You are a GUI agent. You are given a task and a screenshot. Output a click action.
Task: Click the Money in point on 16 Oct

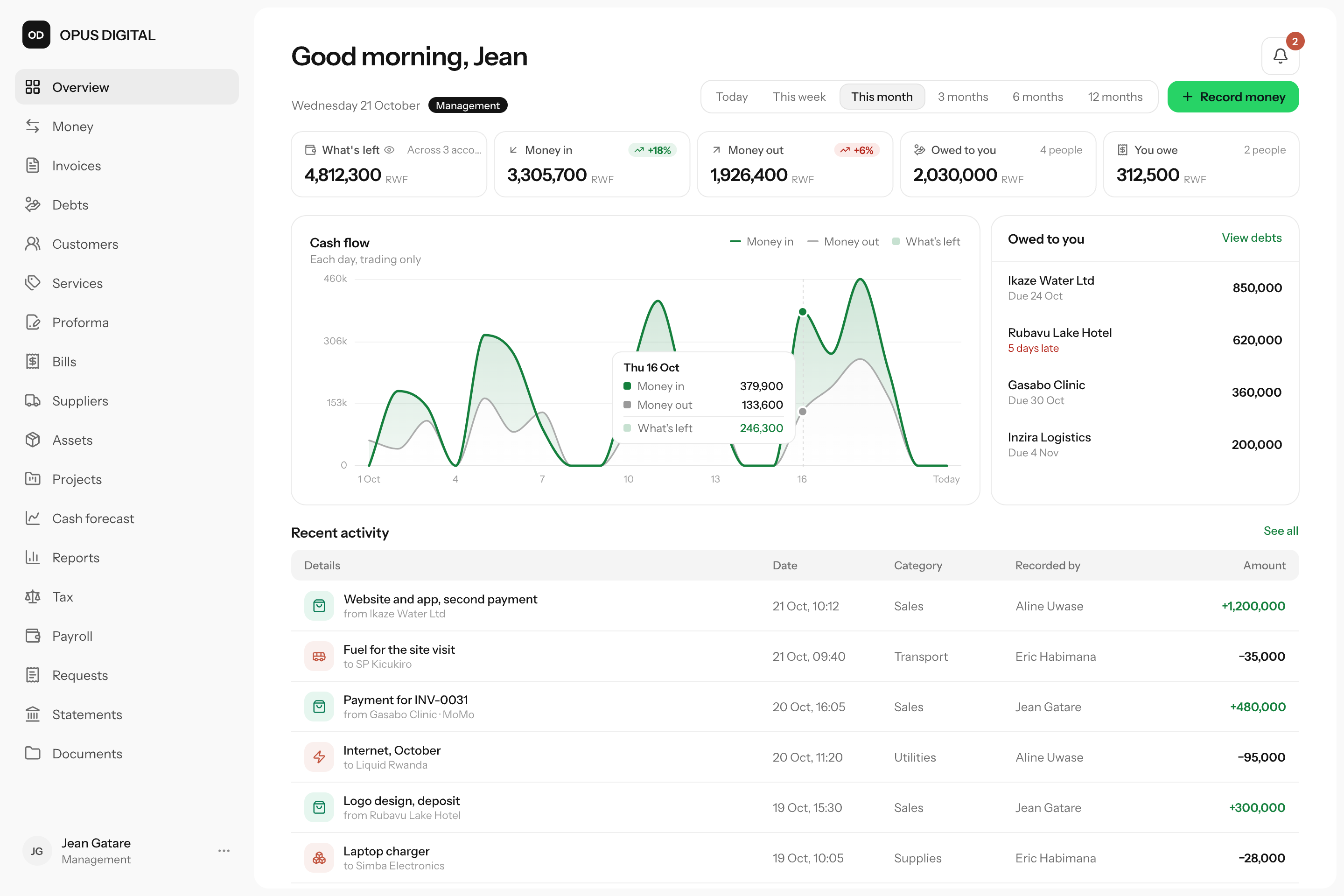pyautogui.click(x=803, y=312)
